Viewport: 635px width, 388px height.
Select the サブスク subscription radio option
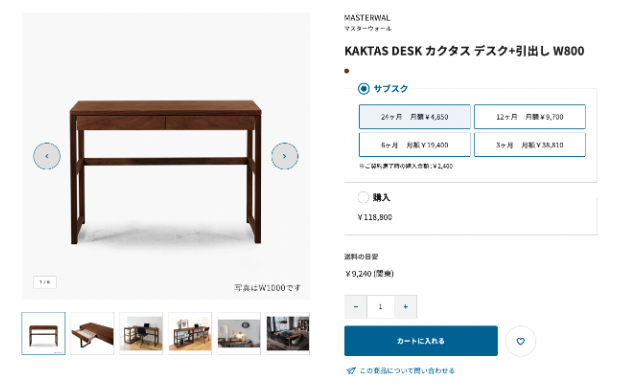(364, 89)
